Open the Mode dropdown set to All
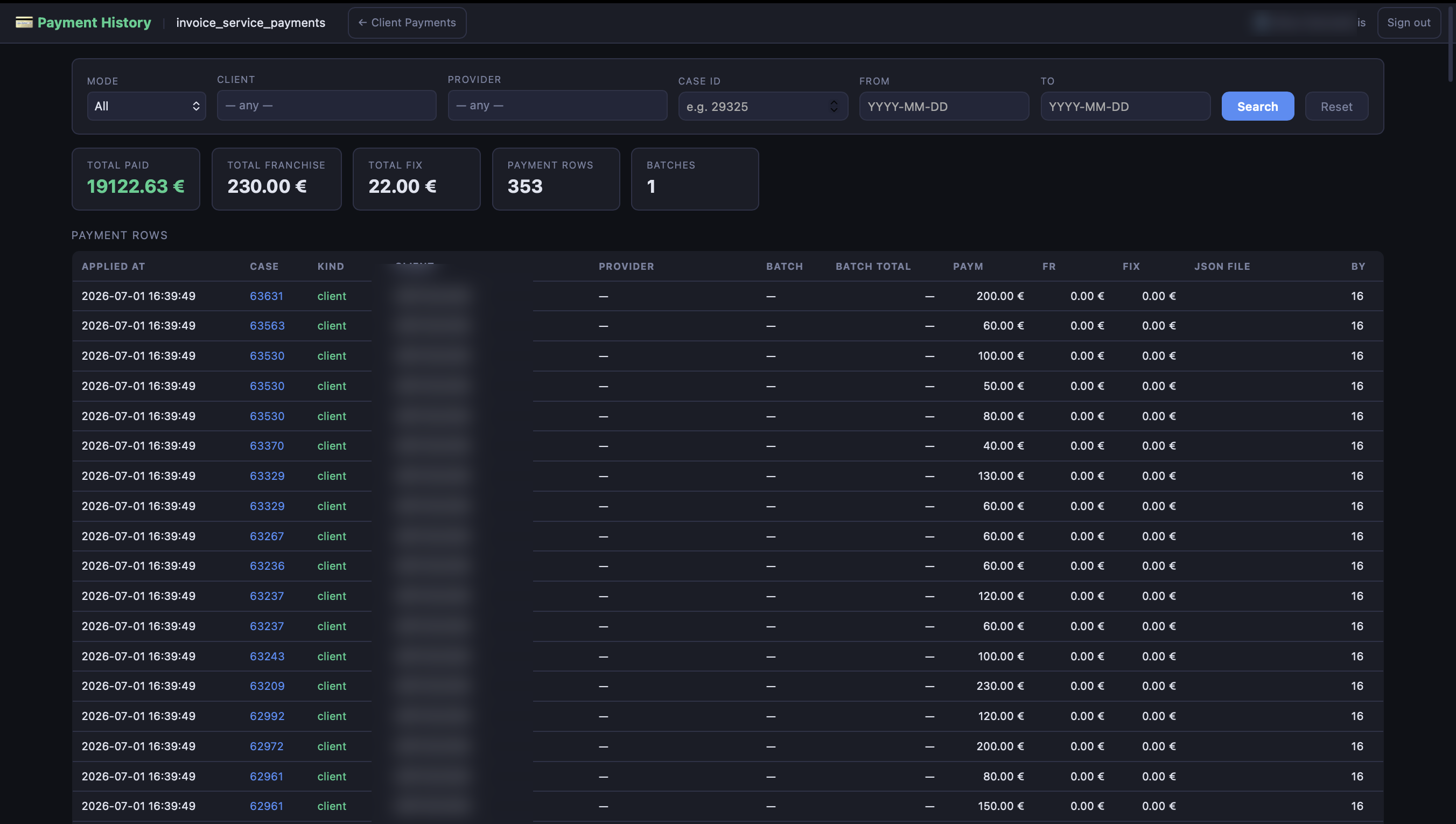The height and width of the screenshot is (824, 1456). coord(146,106)
